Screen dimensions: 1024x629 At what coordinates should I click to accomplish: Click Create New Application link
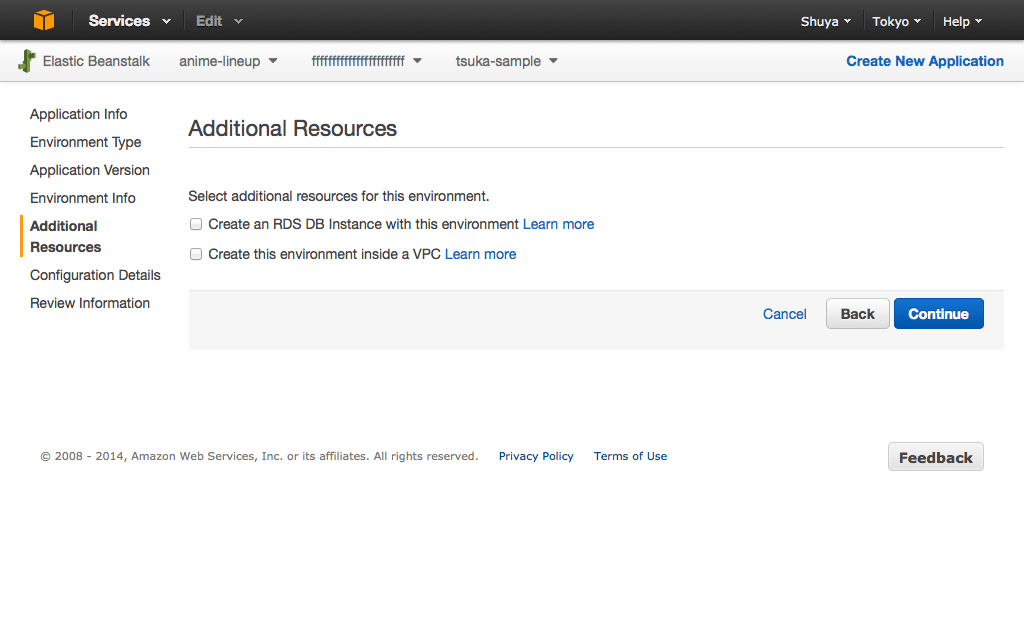[924, 61]
